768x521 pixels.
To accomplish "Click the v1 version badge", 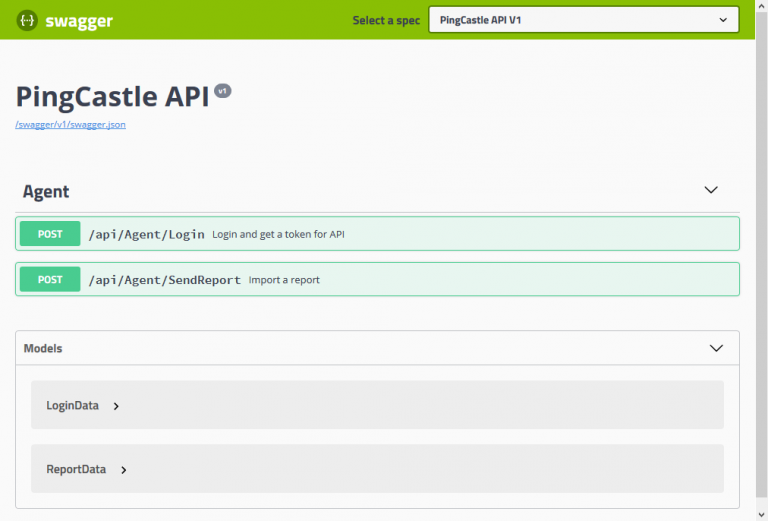I will coord(223,91).
